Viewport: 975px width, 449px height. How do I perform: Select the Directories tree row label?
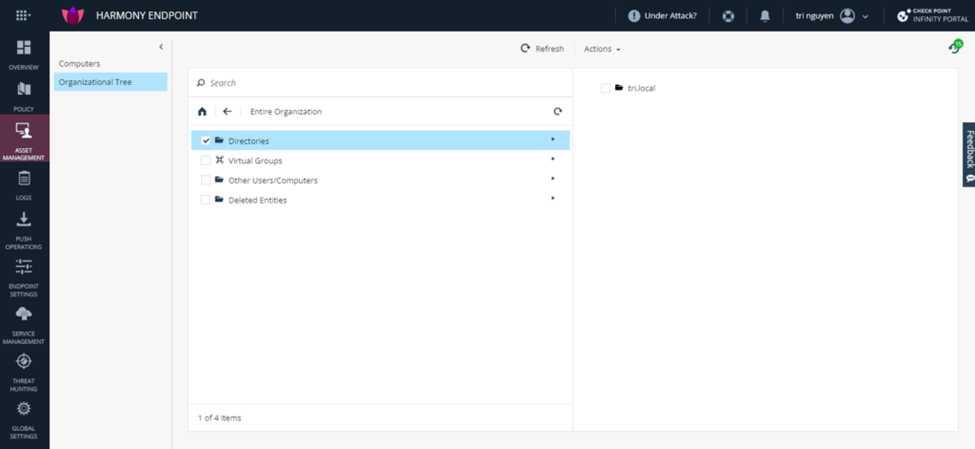coord(249,141)
